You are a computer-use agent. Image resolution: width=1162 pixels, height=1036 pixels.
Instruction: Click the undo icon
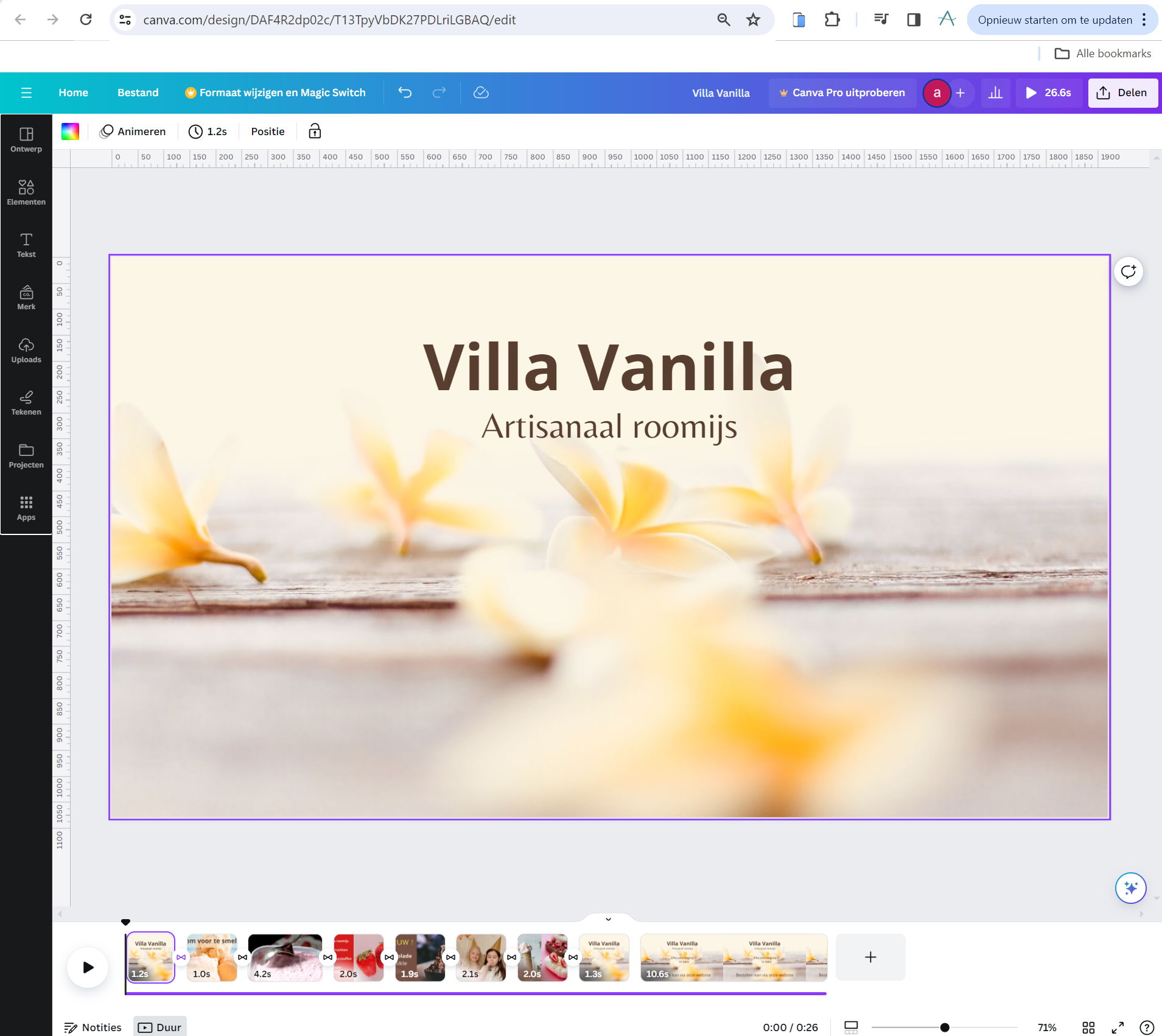click(404, 93)
